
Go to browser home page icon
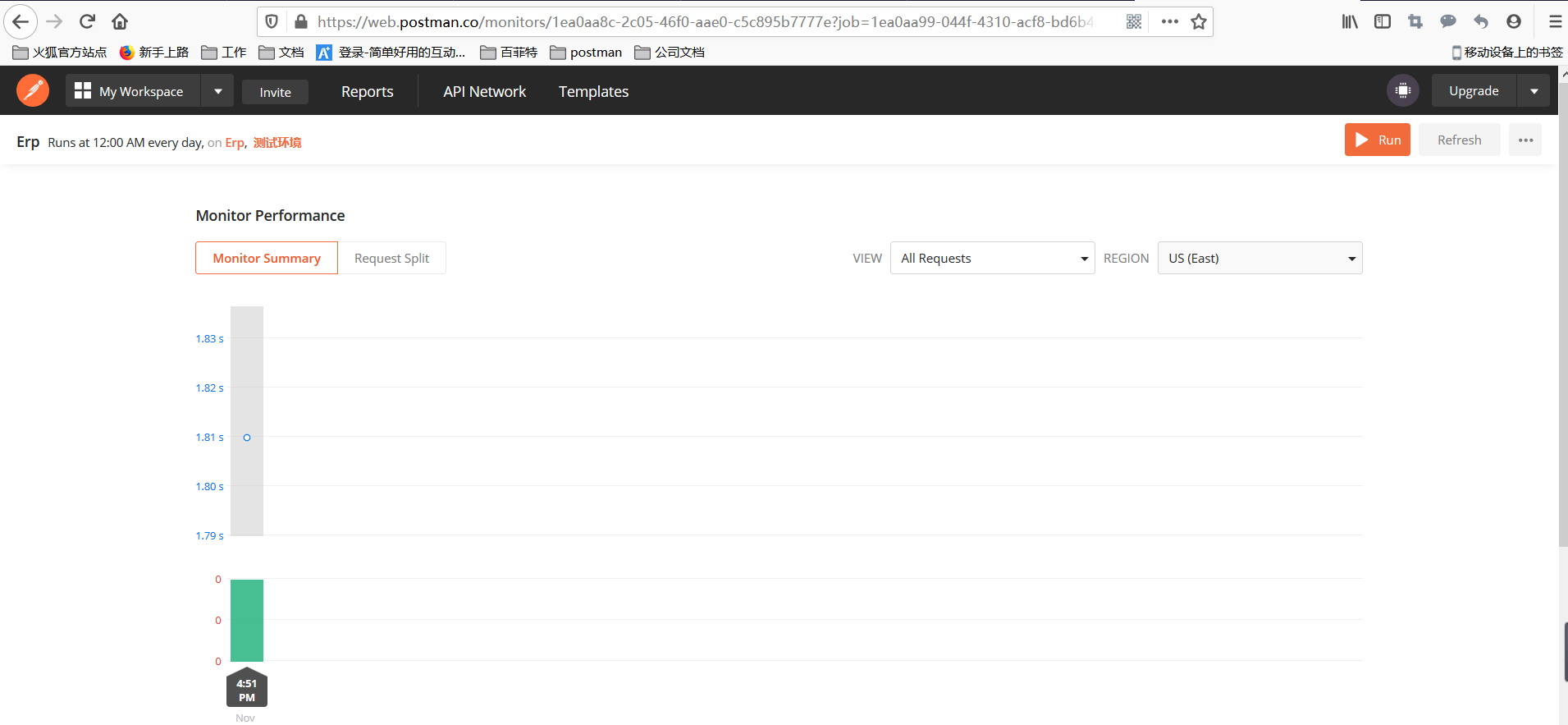120,21
